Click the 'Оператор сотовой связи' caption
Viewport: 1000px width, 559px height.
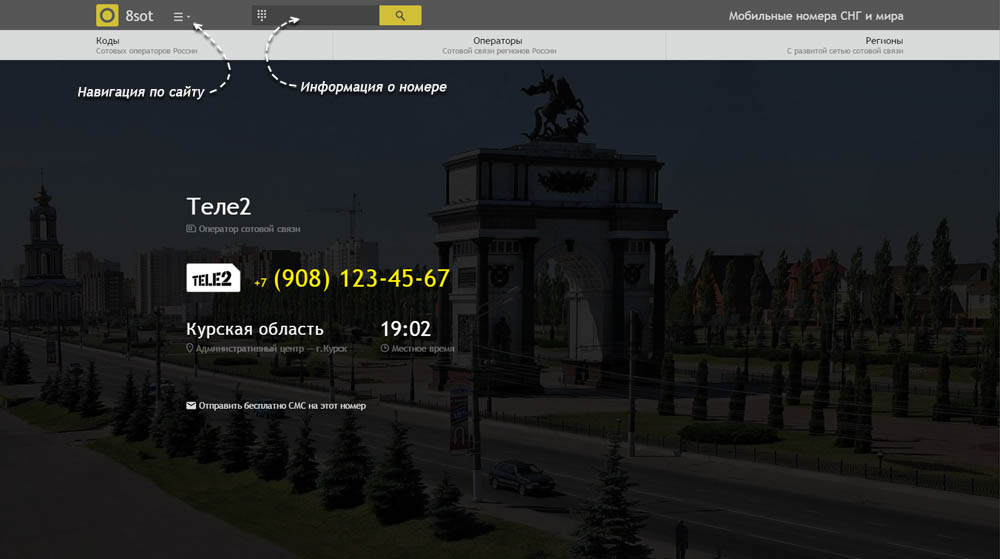click(x=249, y=229)
